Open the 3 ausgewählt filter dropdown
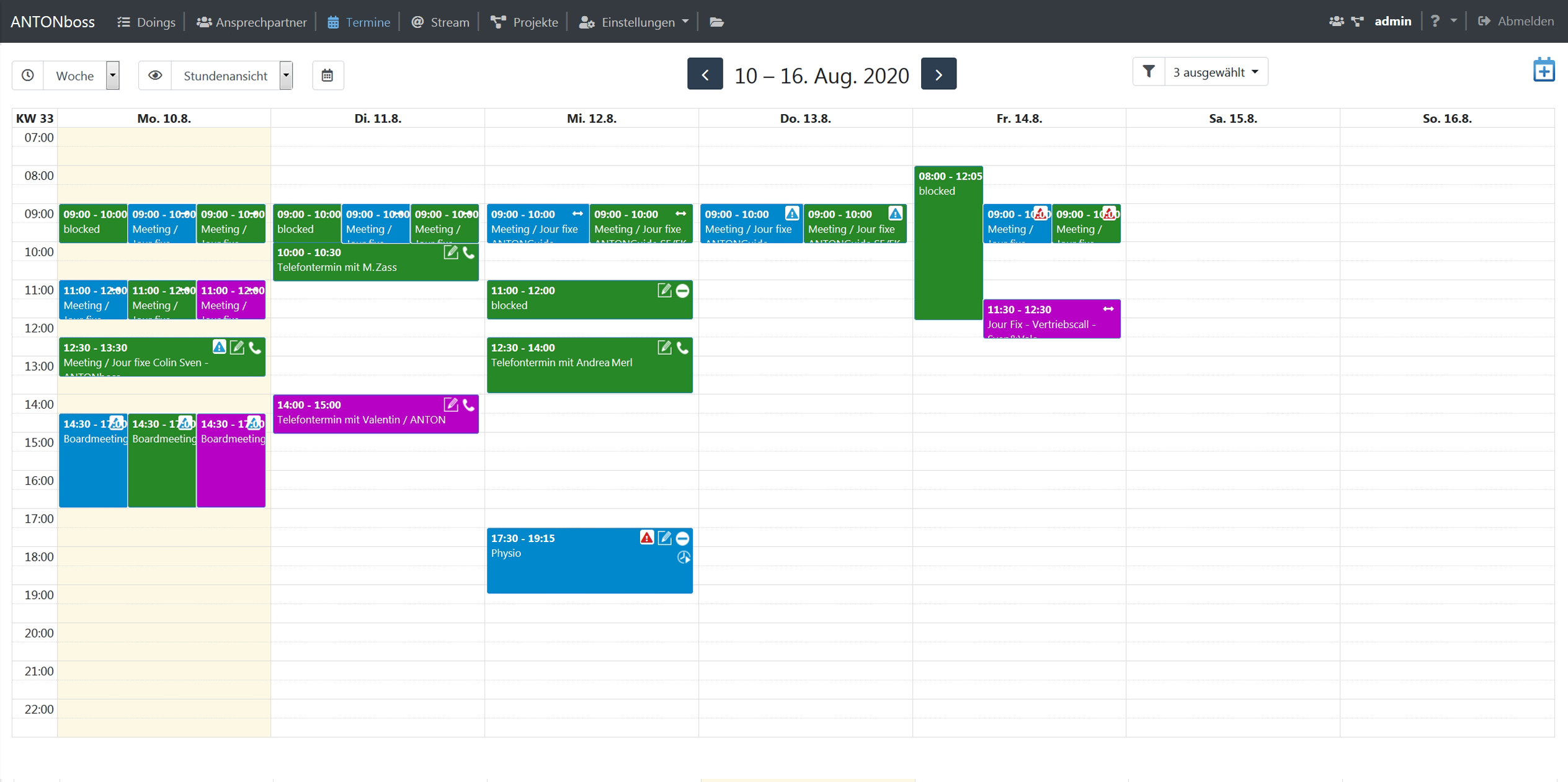 (x=1215, y=73)
